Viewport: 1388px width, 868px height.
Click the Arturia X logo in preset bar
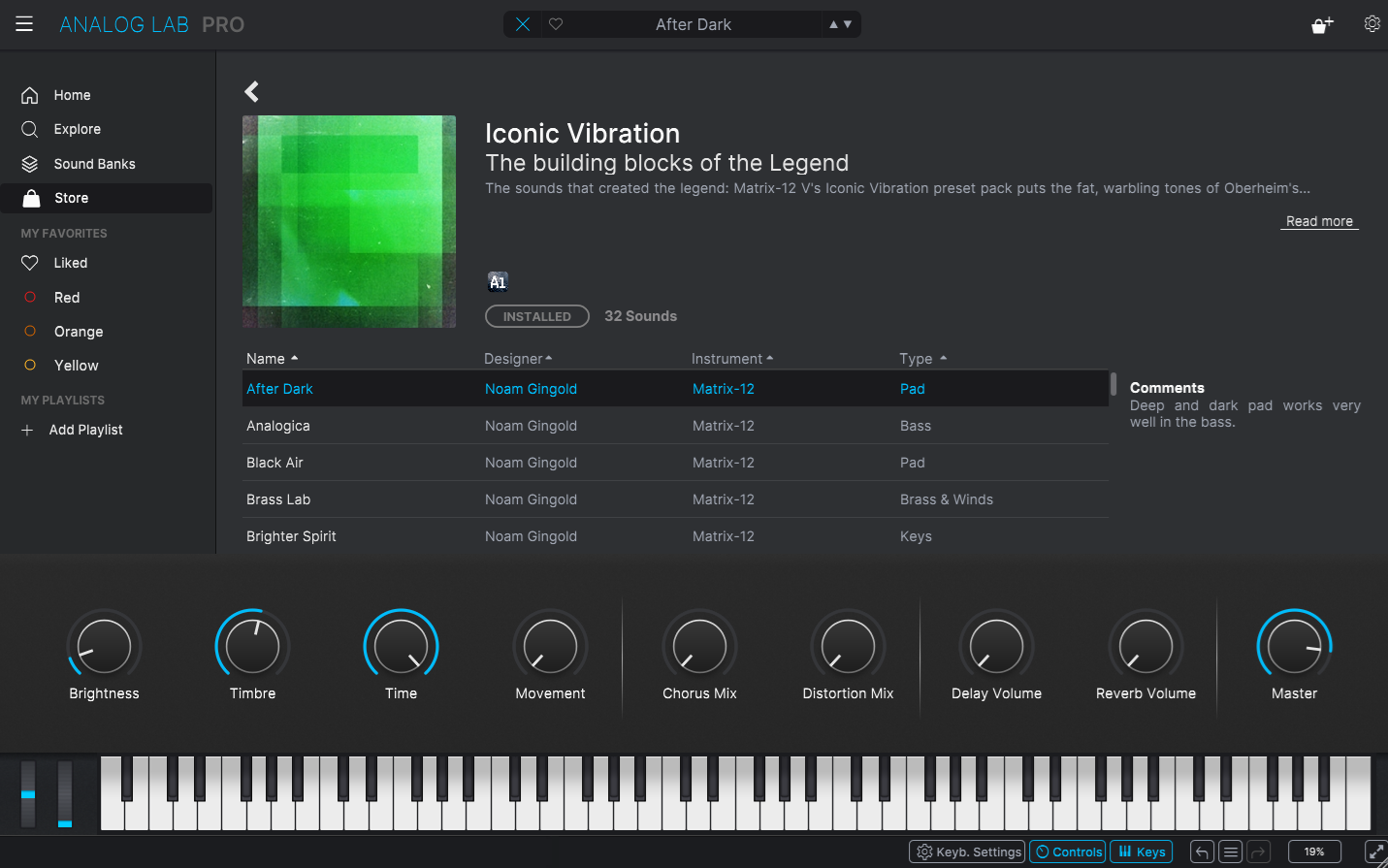point(523,24)
